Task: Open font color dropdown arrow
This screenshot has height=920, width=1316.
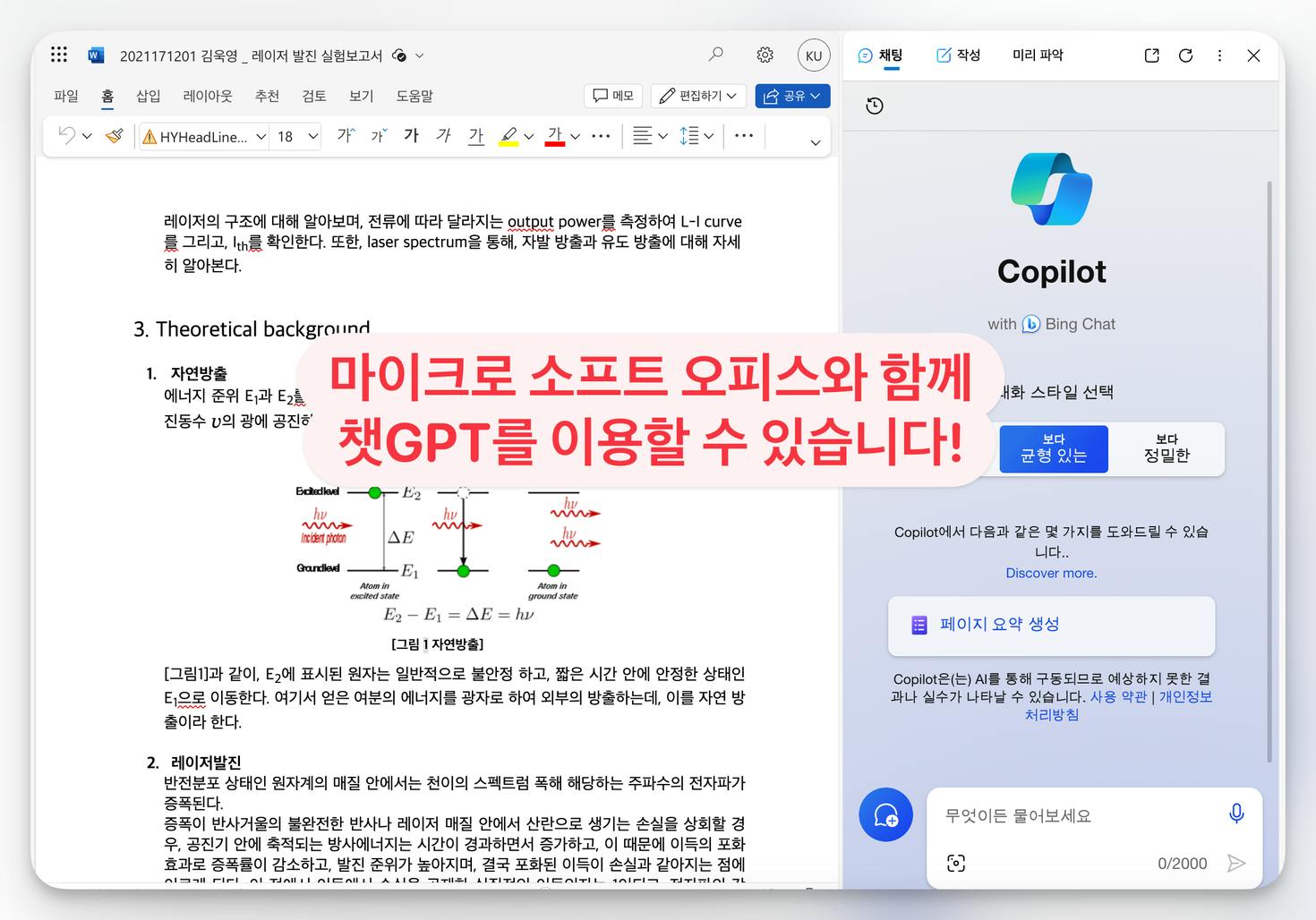Action: [575, 137]
